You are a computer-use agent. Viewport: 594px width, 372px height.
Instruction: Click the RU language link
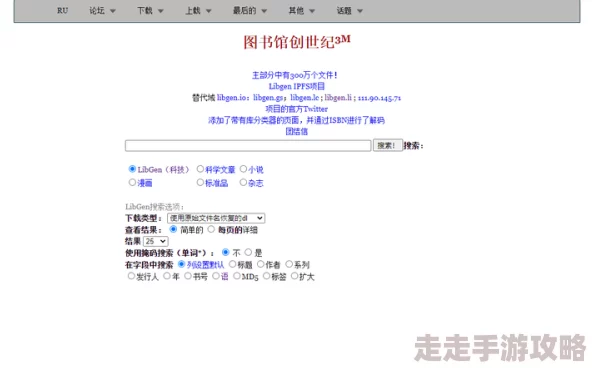(x=63, y=11)
